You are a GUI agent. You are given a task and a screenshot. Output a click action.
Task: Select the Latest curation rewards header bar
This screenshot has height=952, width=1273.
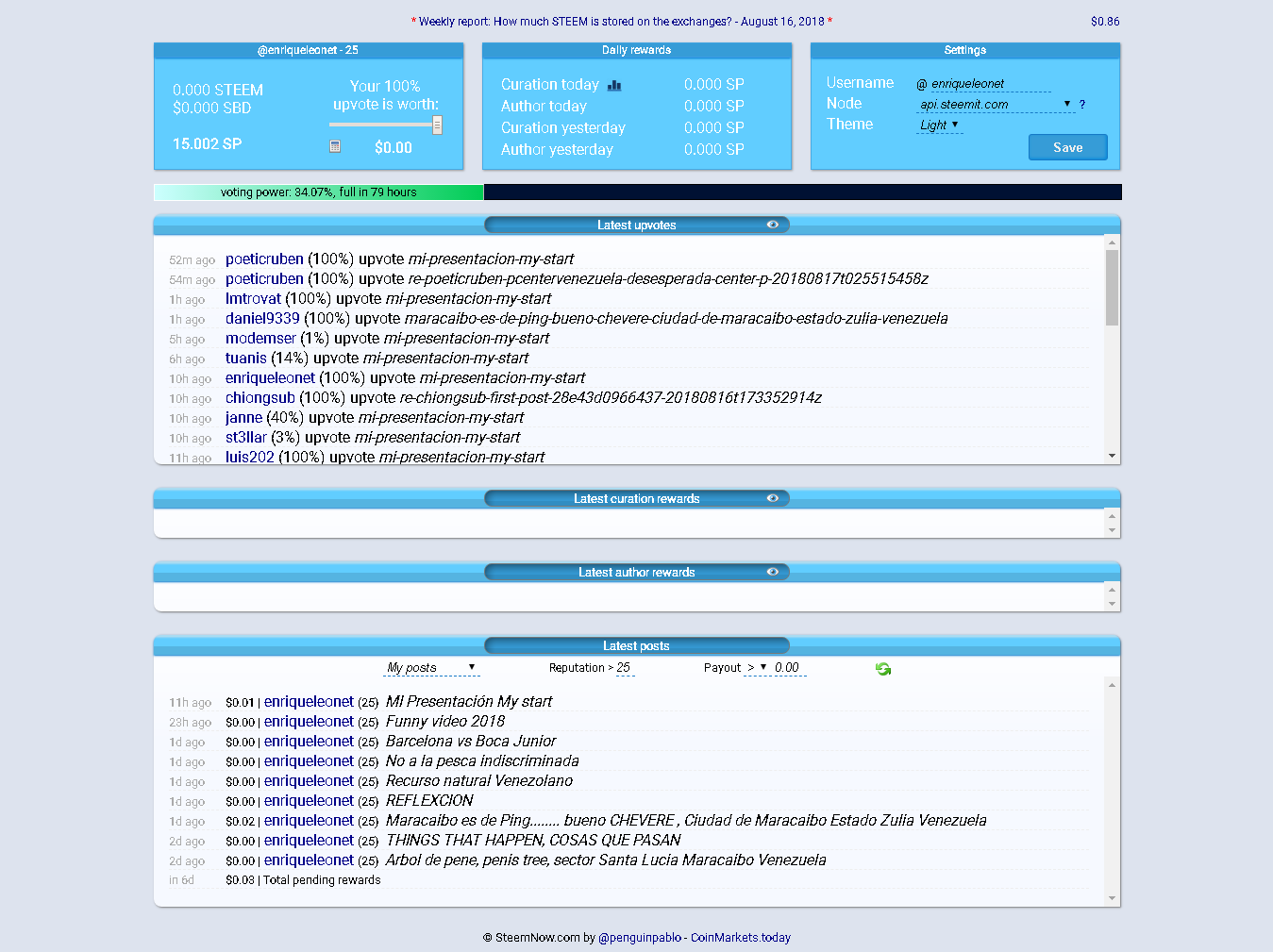pyautogui.click(x=637, y=498)
